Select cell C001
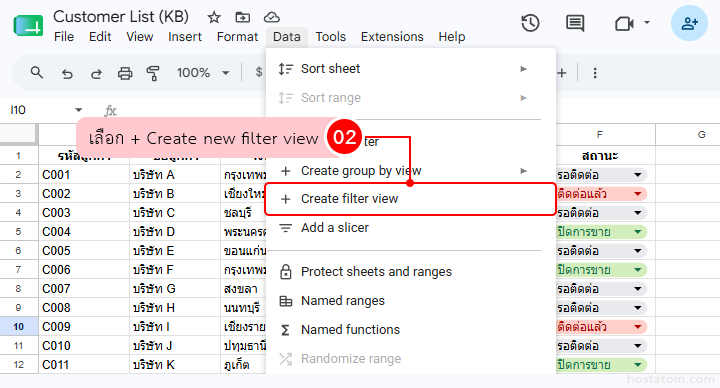This screenshot has height=388, width=720. coord(84,175)
